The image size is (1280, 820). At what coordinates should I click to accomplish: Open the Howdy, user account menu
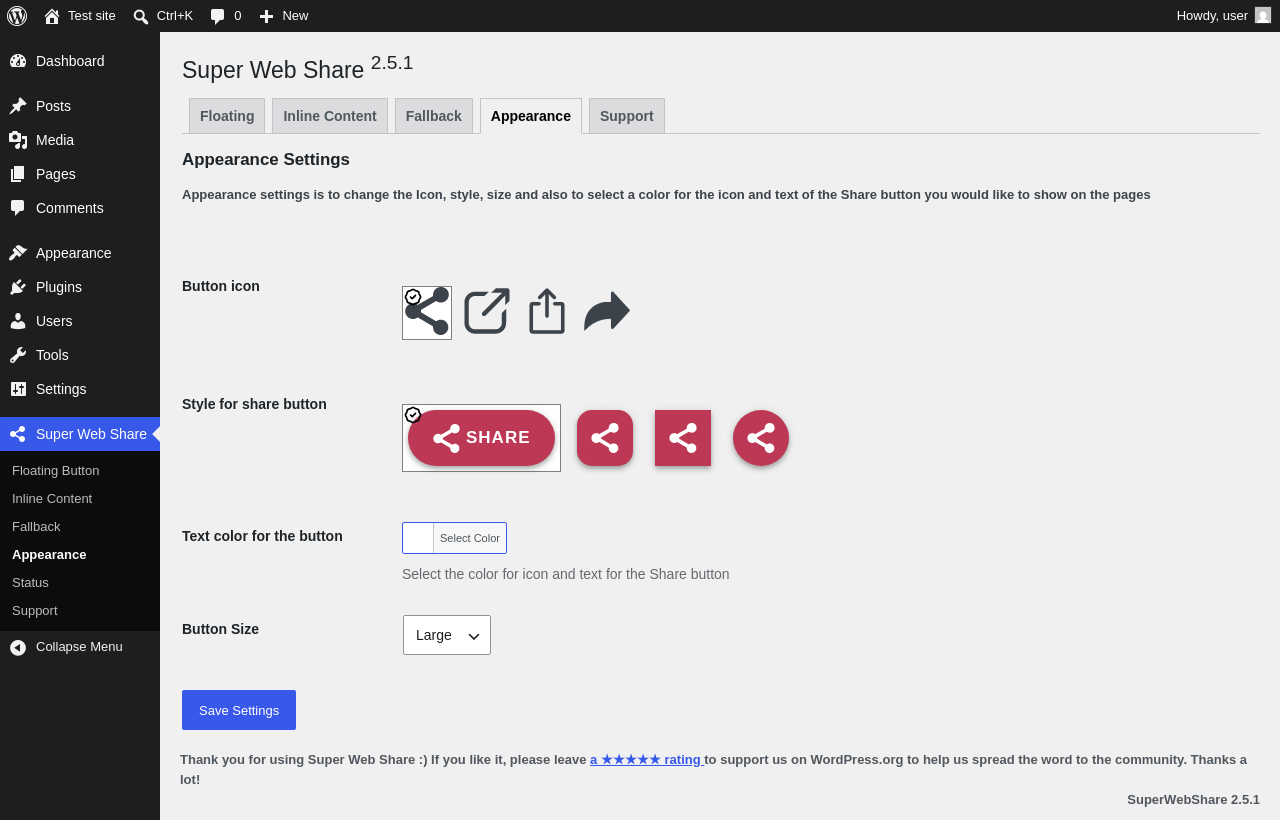[1223, 16]
